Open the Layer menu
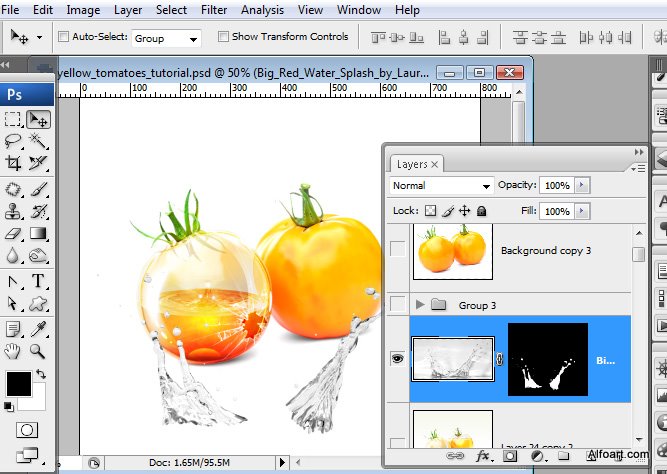The image size is (667, 474). tap(128, 10)
